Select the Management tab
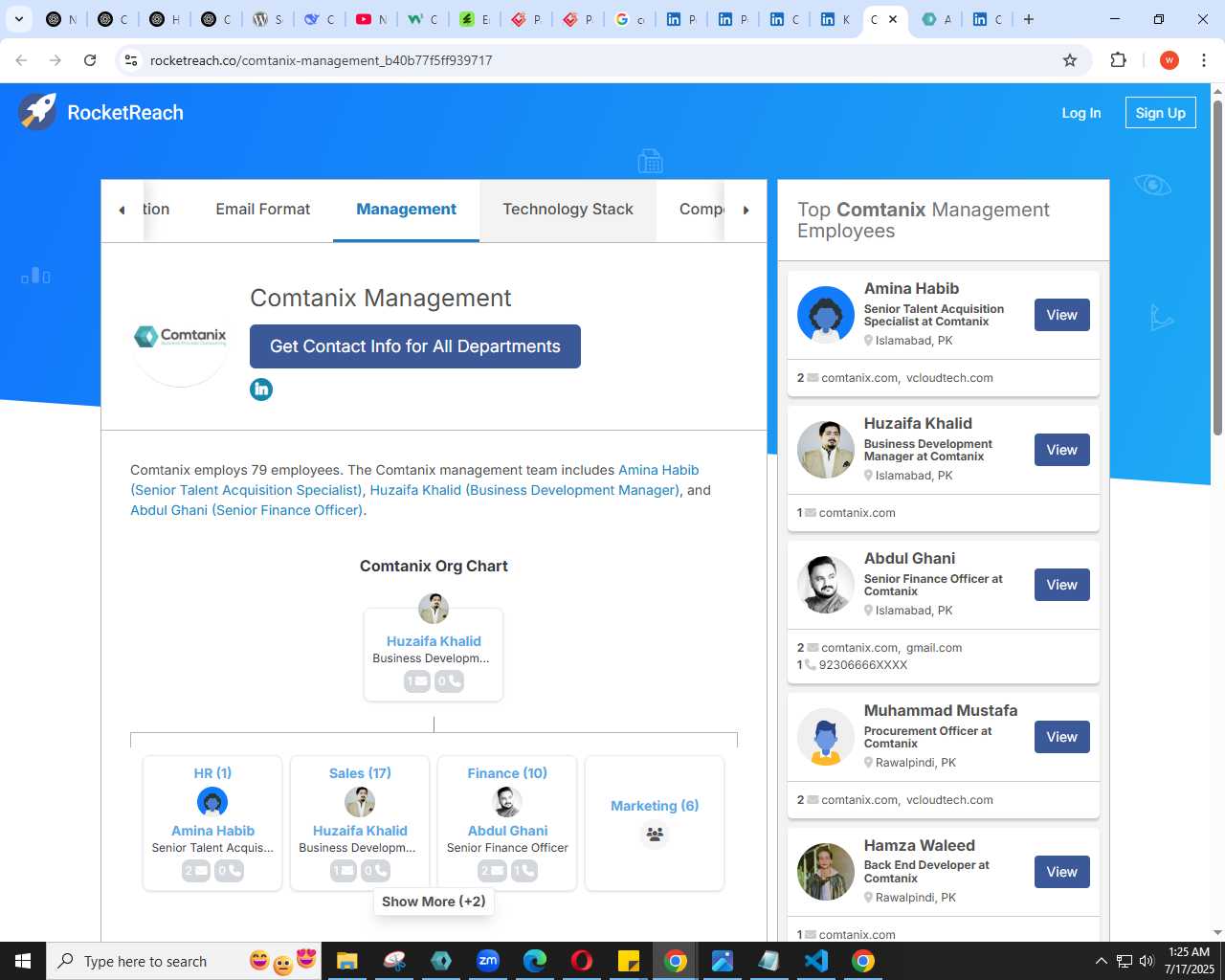Screen dimensions: 1225x980 406,210
